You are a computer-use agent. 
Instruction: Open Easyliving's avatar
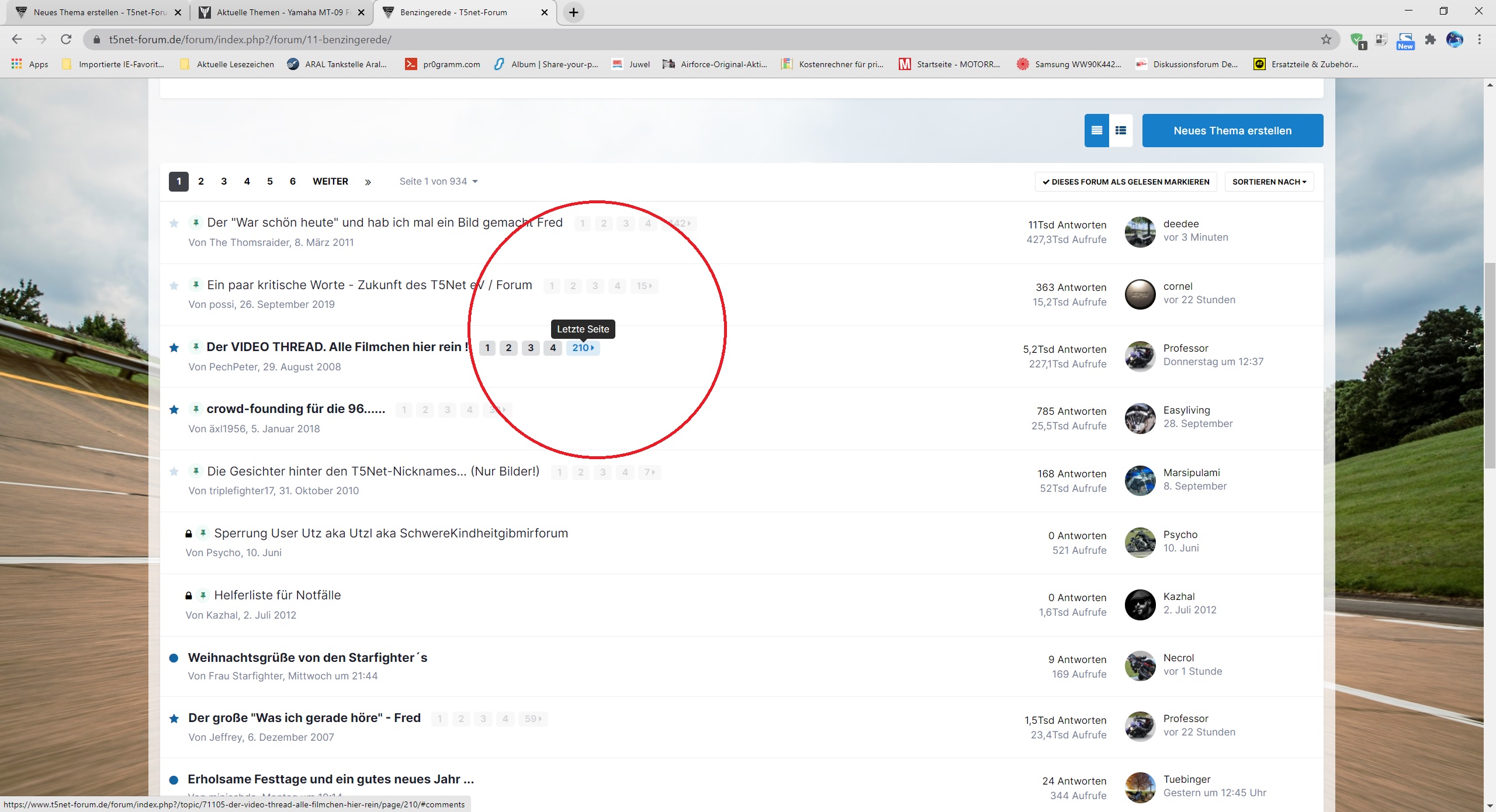(1140, 418)
